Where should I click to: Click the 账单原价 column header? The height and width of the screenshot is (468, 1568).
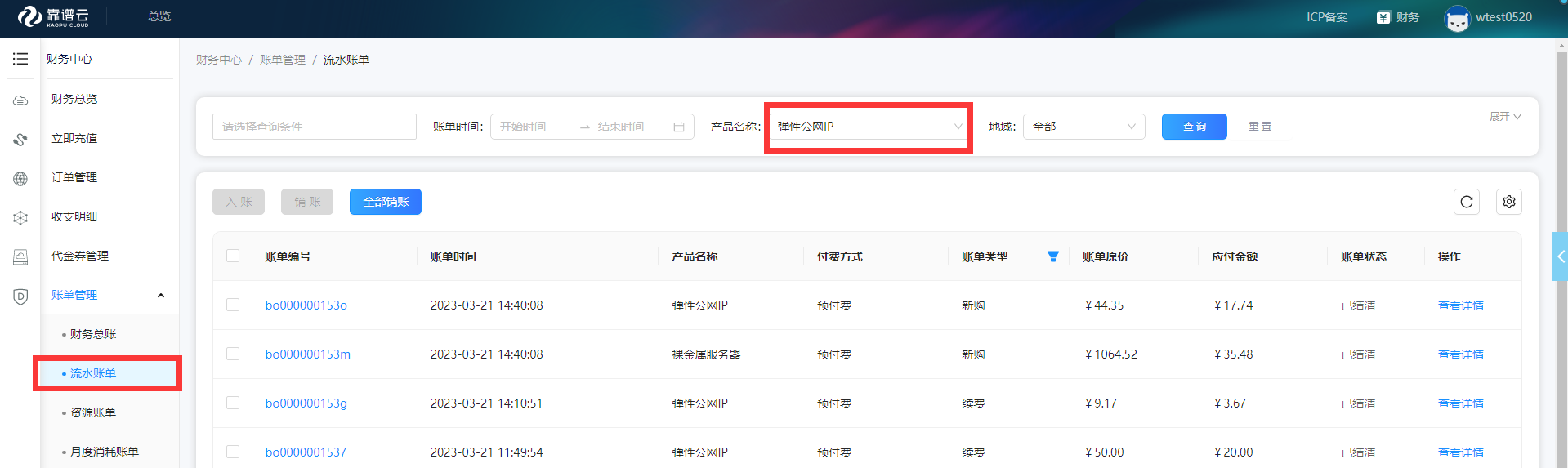(1106, 256)
